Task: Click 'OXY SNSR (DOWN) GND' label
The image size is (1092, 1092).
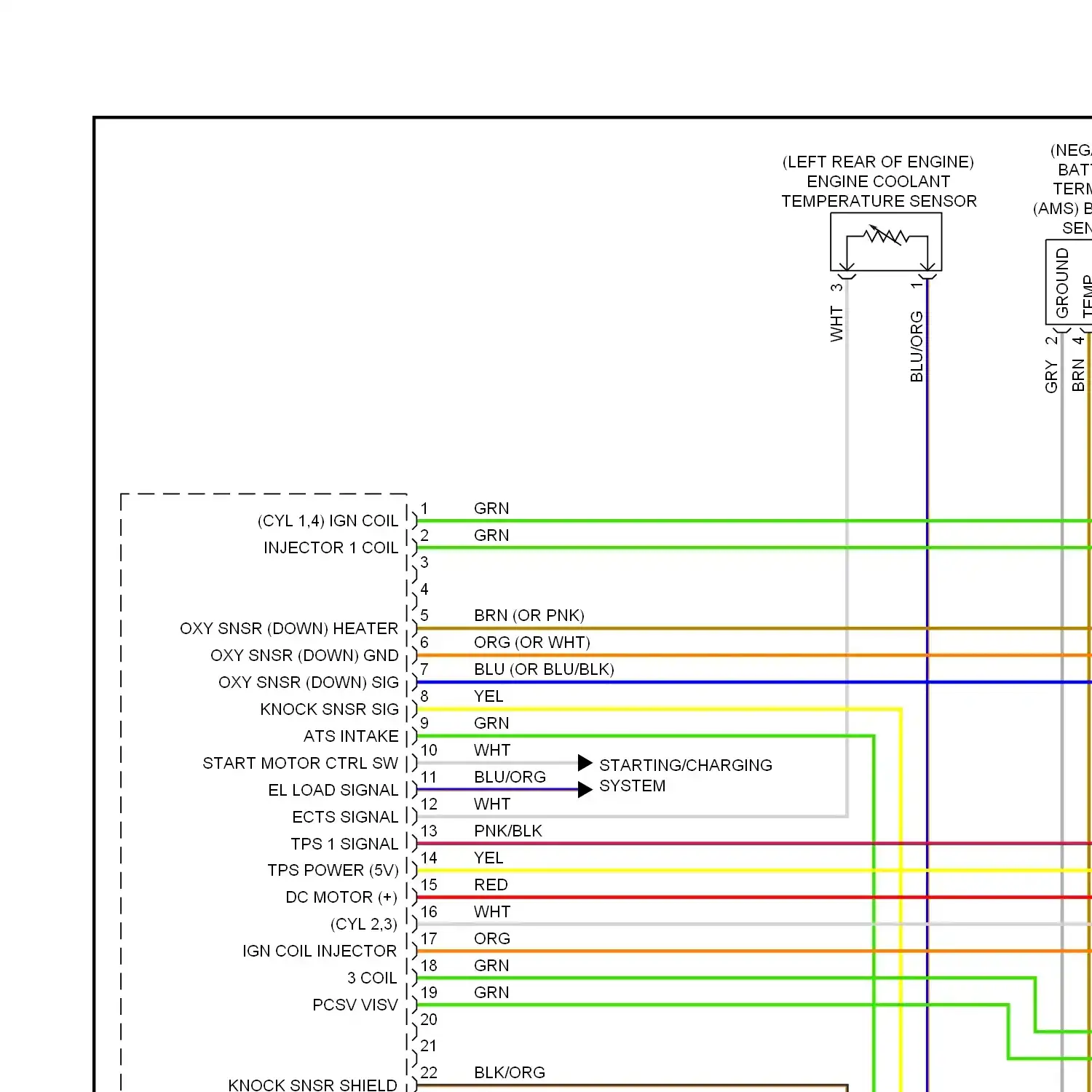Action: pos(304,655)
